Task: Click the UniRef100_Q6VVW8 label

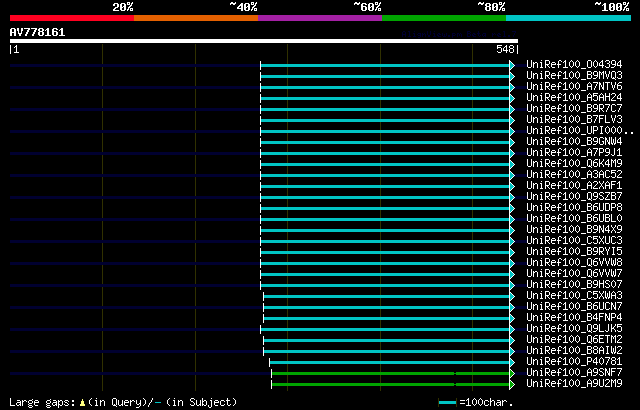Action: click(x=574, y=263)
